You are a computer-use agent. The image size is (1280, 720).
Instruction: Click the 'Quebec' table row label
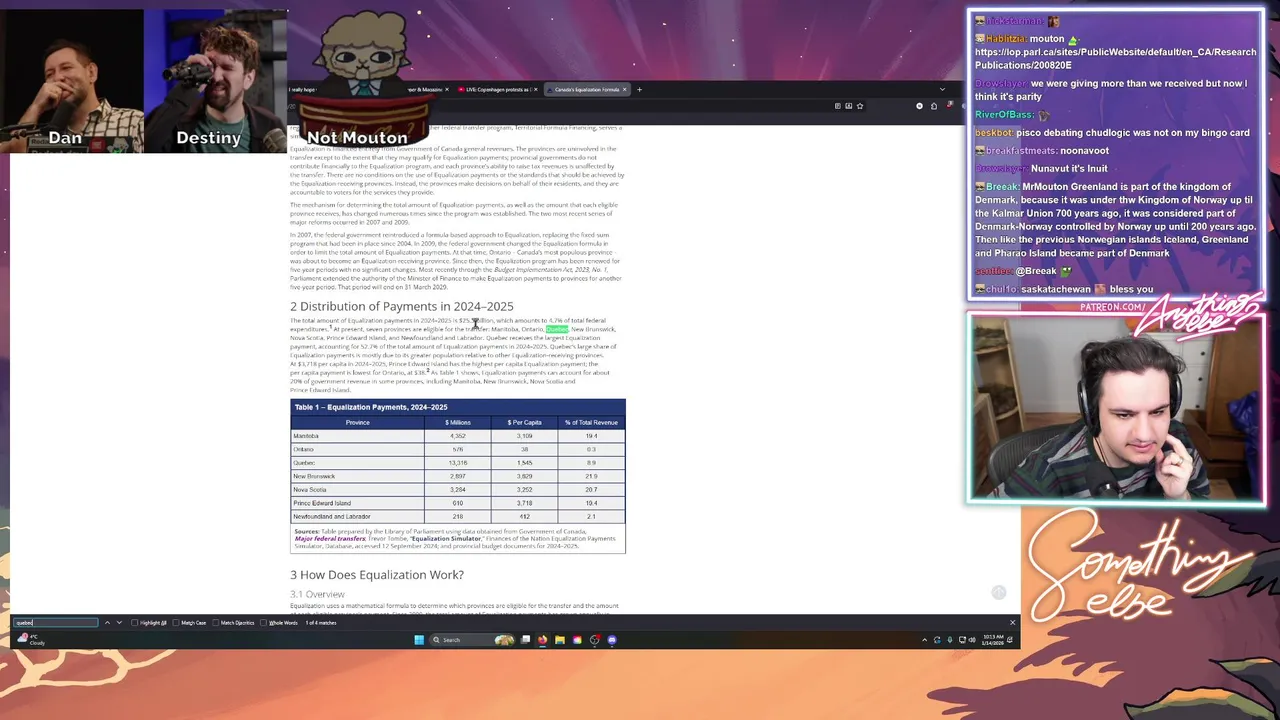point(304,463)
